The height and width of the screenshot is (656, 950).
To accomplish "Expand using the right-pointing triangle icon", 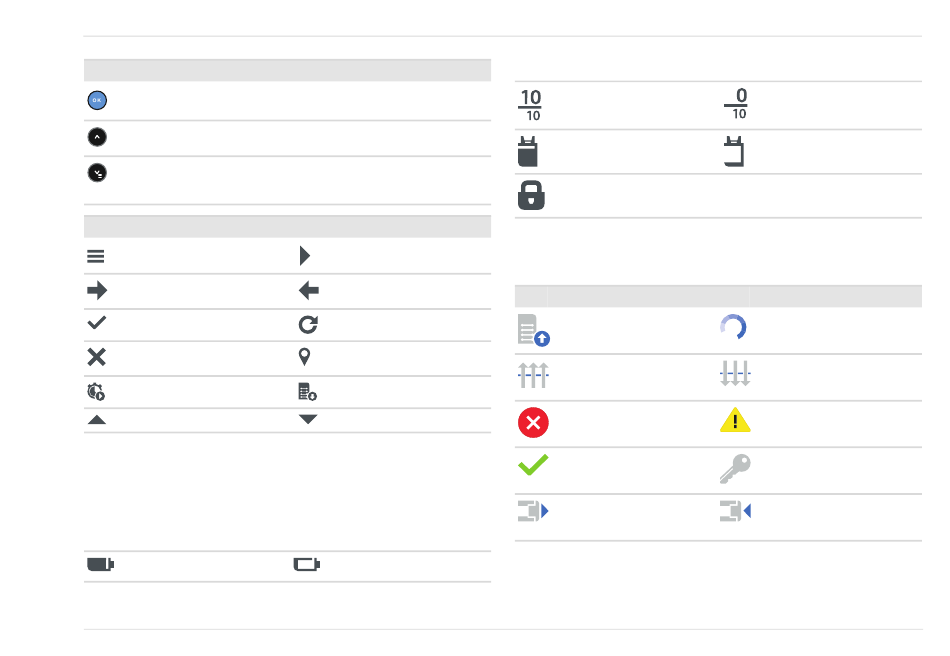I will pyautogui.click(x=305, y=256).
